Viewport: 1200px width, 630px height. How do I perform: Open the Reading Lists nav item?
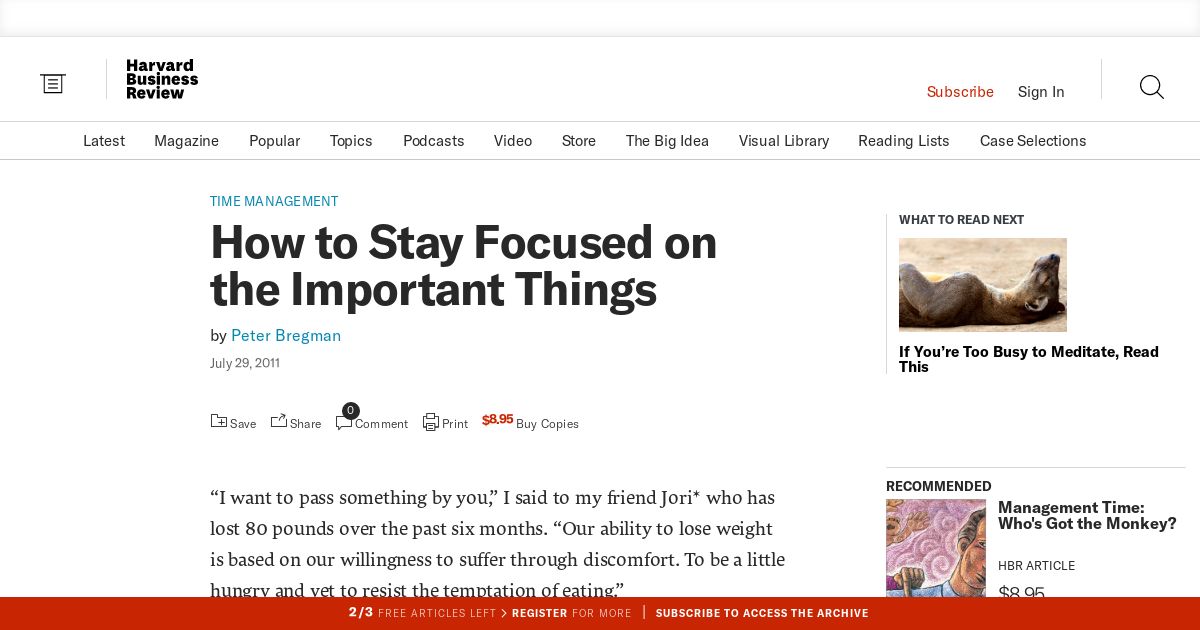904,141
